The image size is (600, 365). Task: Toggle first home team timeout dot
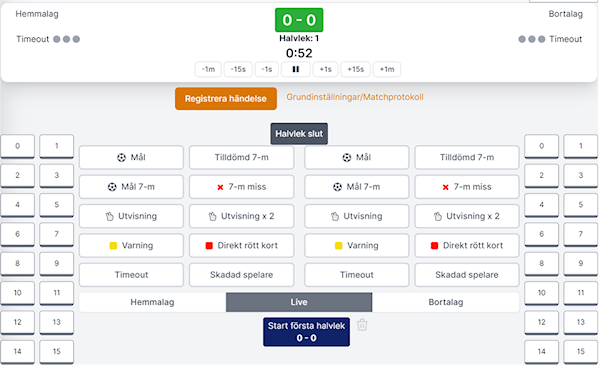pyautogui.click(x=57, y=39)
